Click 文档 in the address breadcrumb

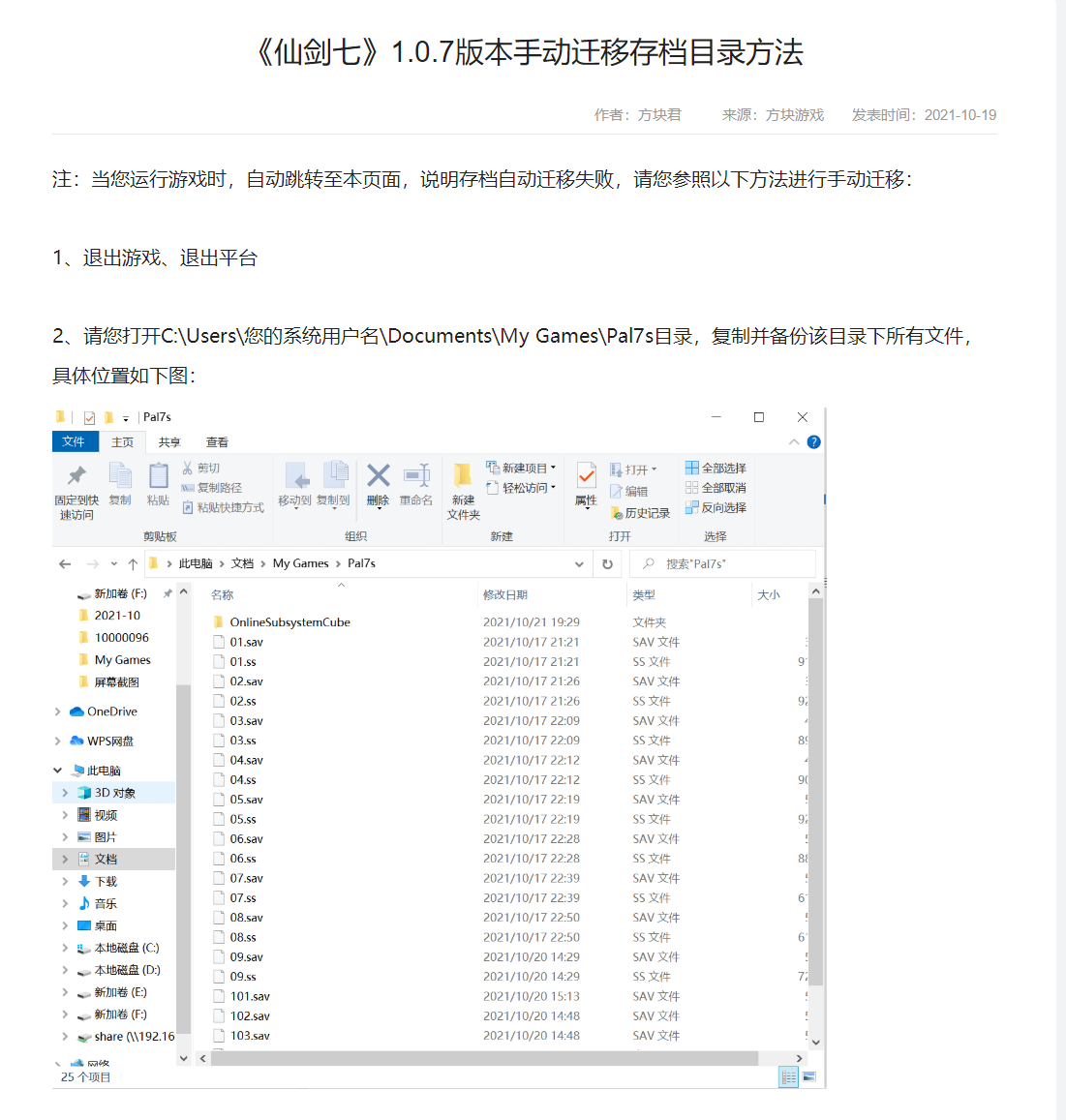[x=242, y=563]
